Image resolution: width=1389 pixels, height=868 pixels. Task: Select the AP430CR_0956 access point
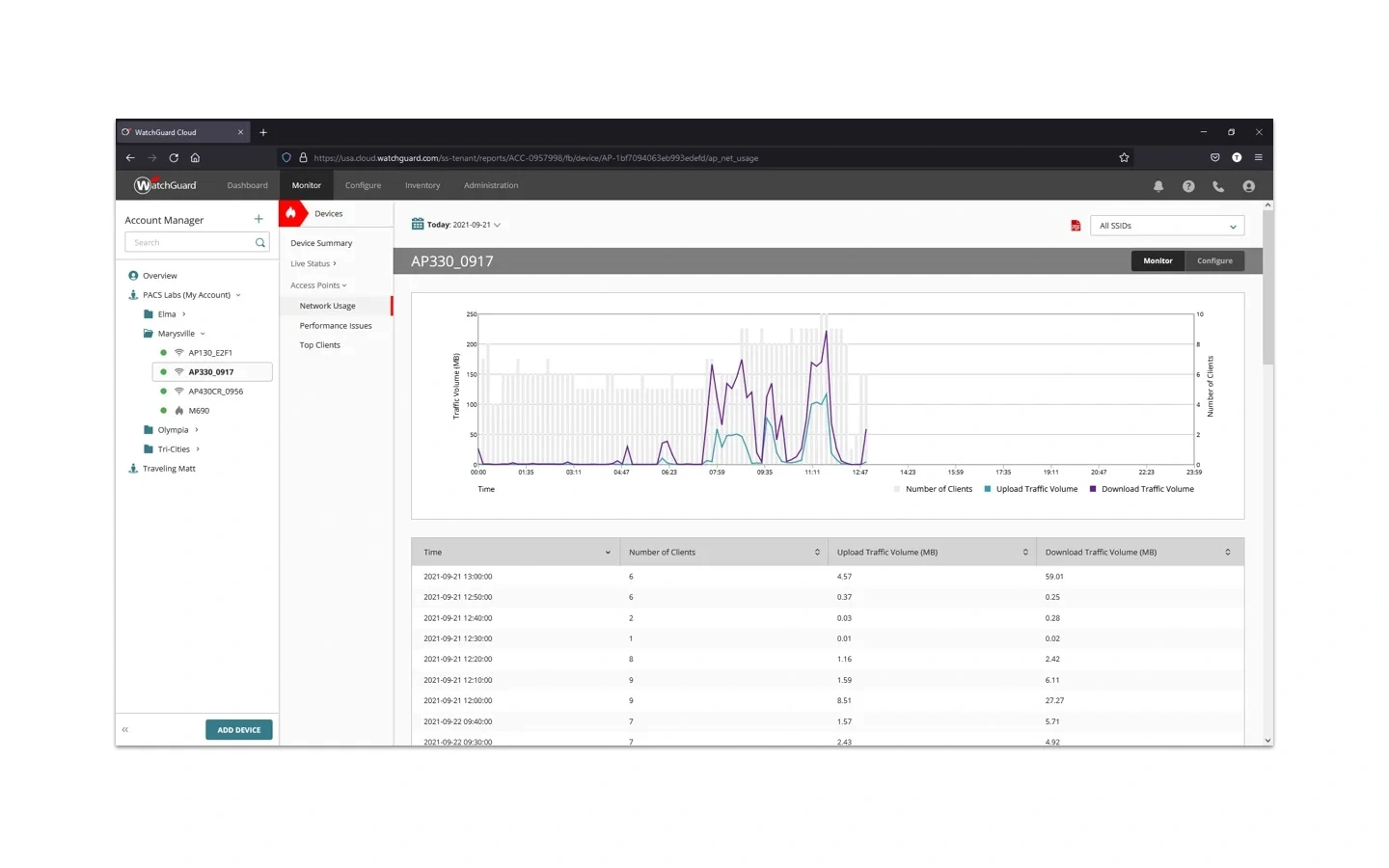pyautogui.click(x=216, y=392)
